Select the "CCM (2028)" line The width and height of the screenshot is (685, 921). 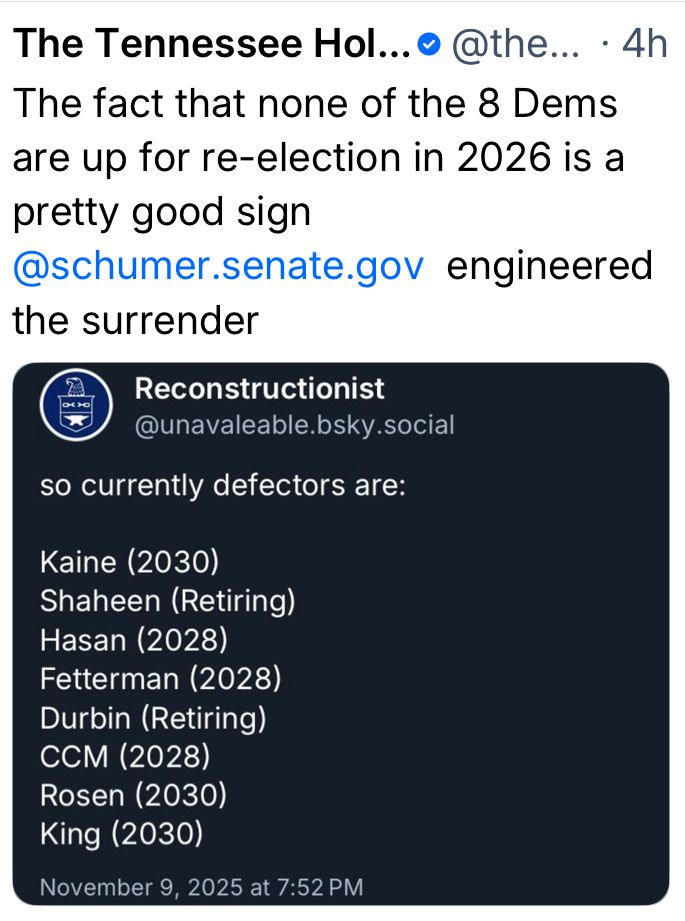[x=125, y=757]
